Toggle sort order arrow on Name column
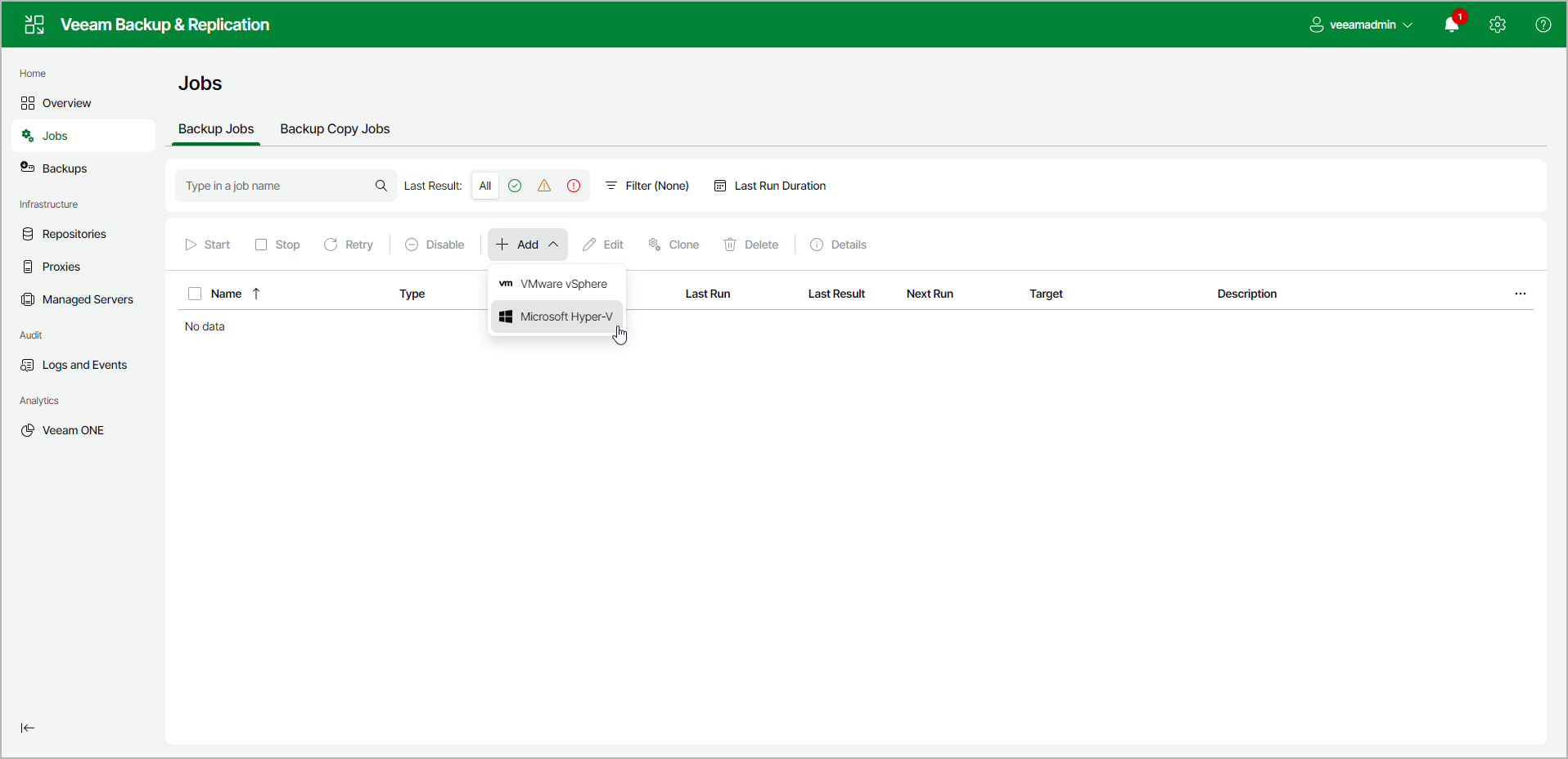1568x759 pixels. pyautogui.click(x=256, y=294)
